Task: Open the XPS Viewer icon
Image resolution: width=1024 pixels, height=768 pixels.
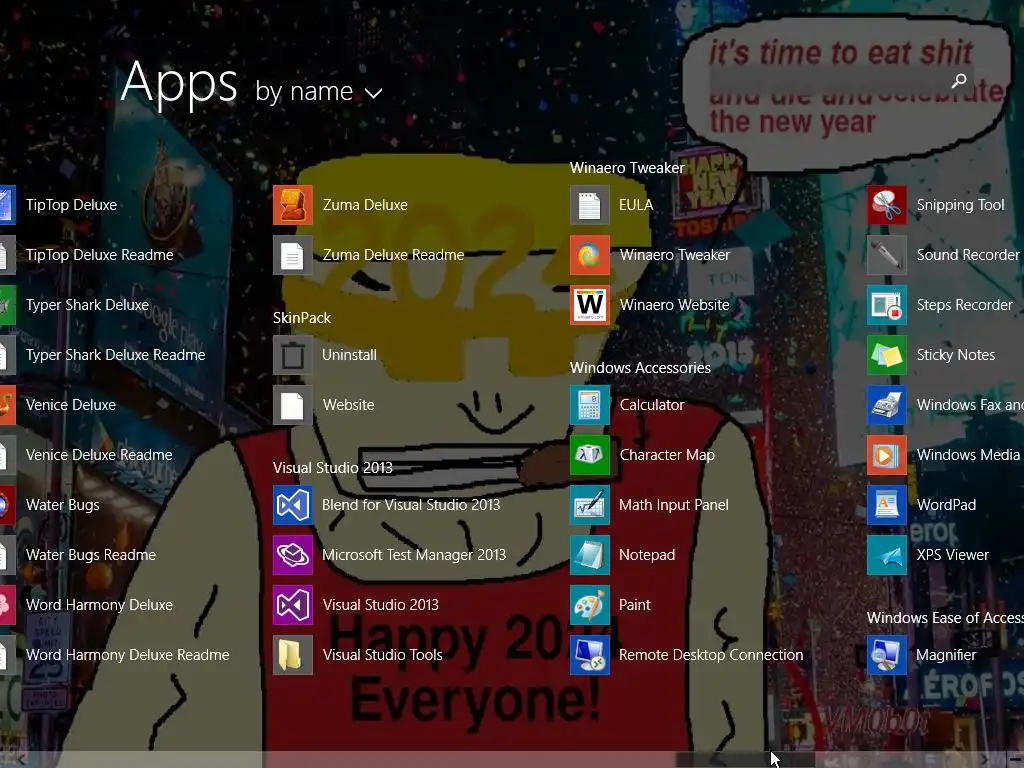Action: click(x=887, y=556)
